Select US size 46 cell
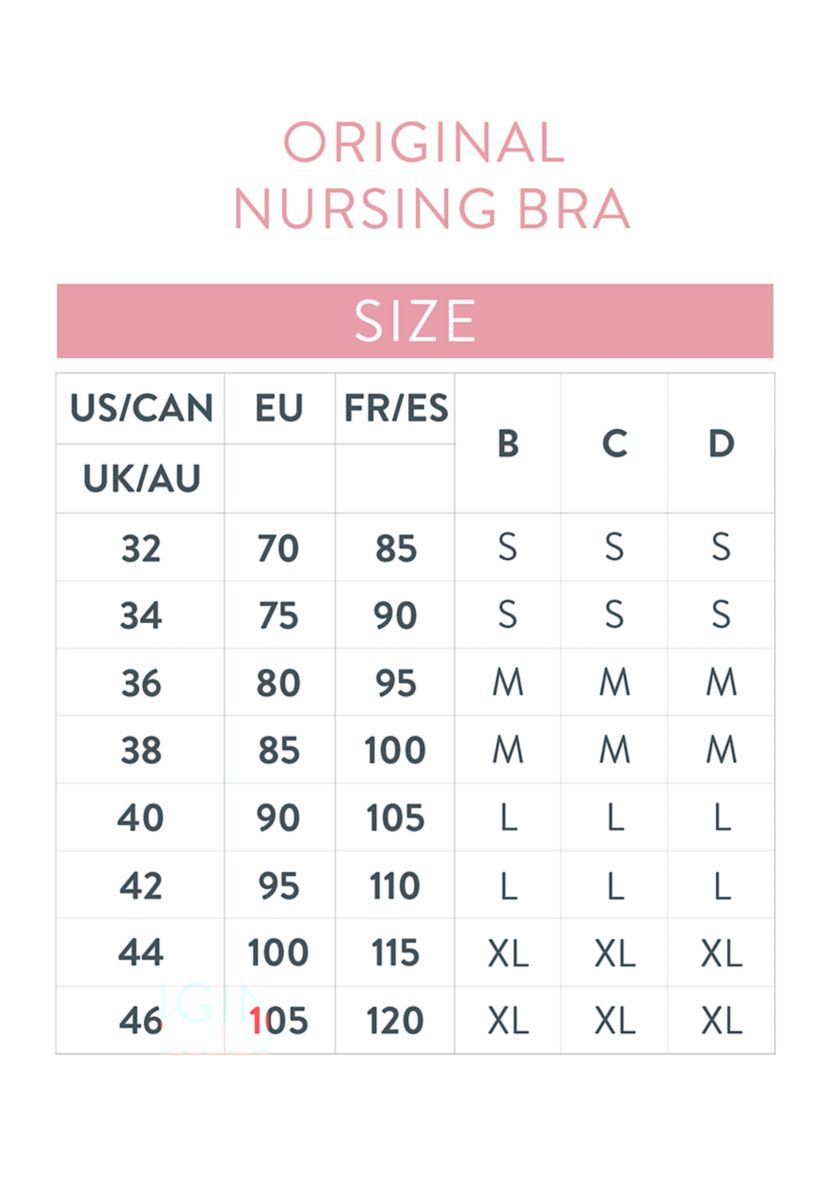The height and width of the screenshot is (1177, 828). (x=140, y=1021)
